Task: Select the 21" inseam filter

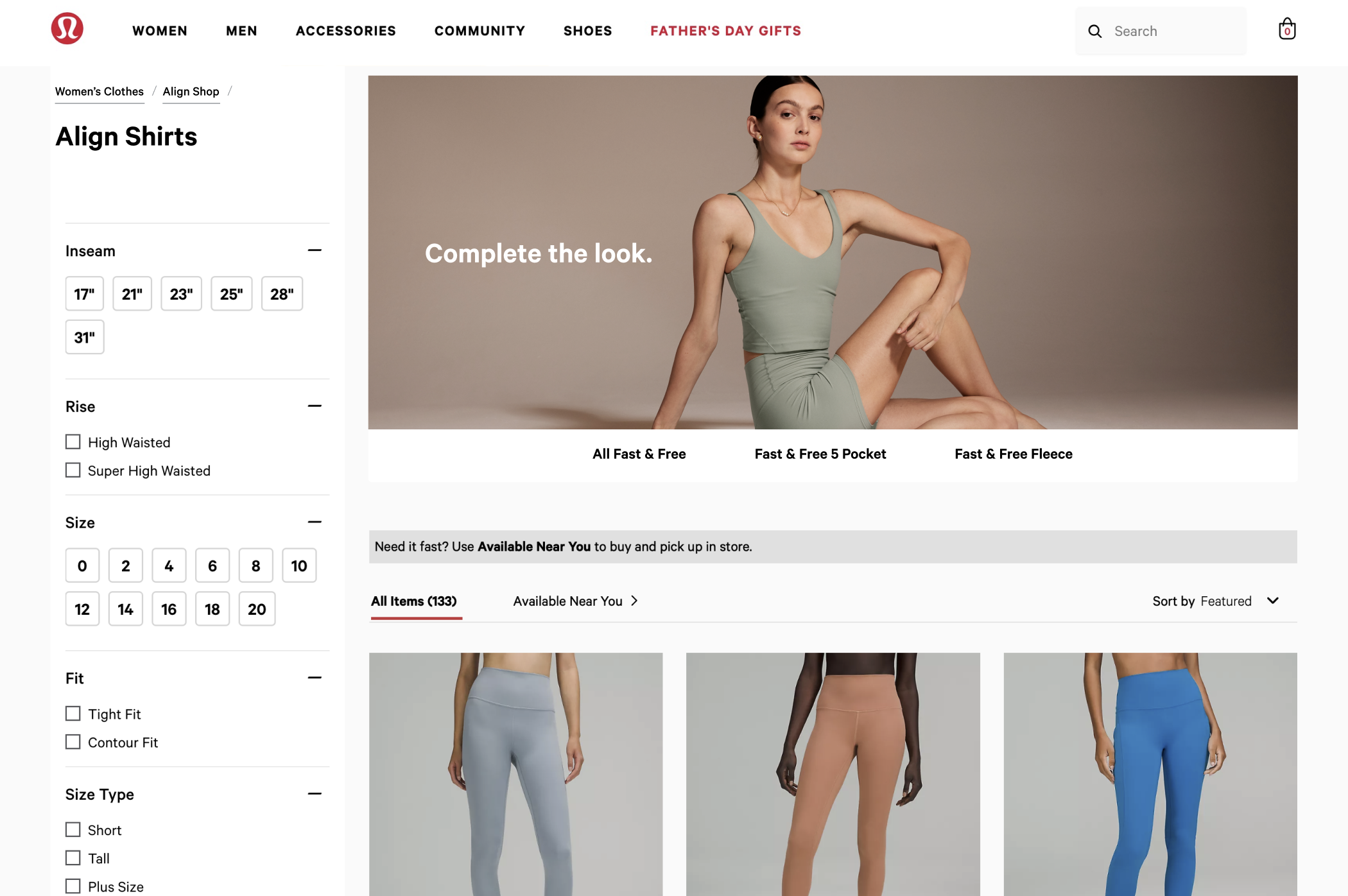Action: 132,294
